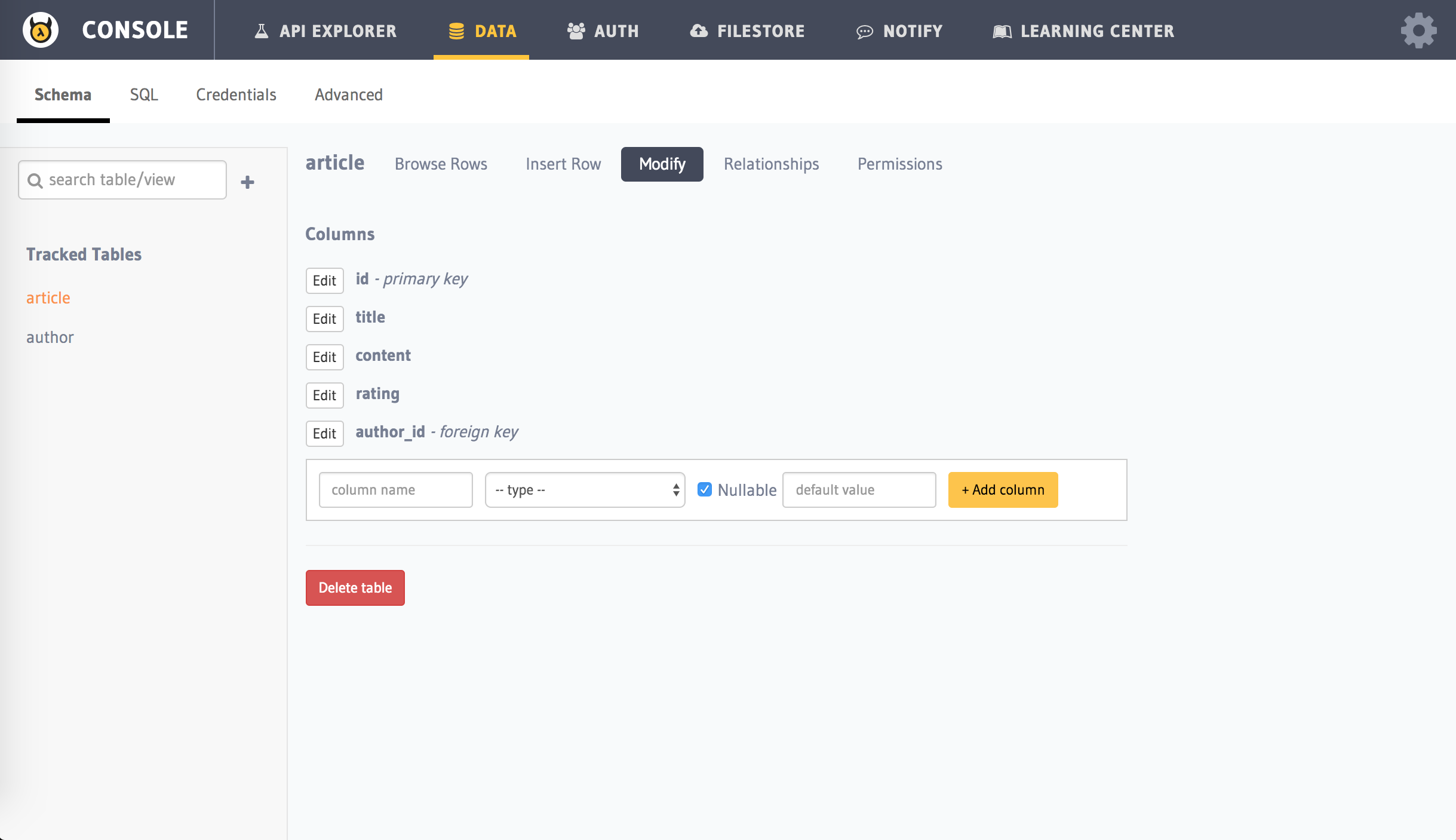Edit the rating column
Viewport: 1456px width, 840px height.
(x=324, y=396)
